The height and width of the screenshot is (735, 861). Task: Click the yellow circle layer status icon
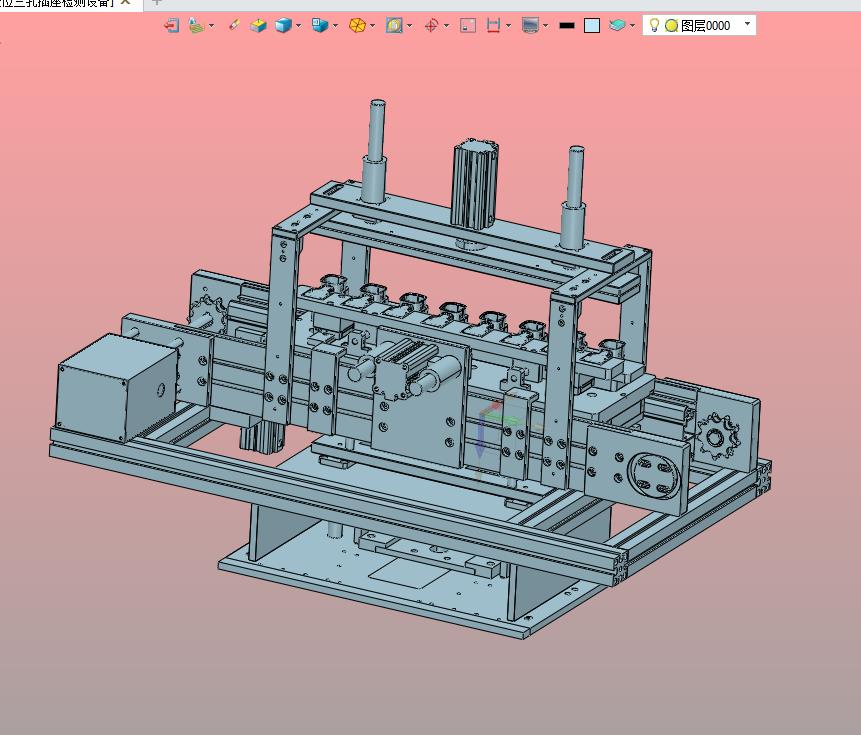pyautogui.click(x=671, y=26)
